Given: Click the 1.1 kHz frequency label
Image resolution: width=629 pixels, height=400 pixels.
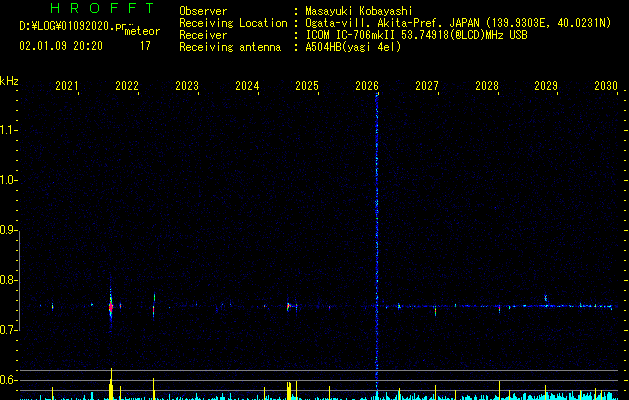Looking at the screenshot, I should 8,130.
